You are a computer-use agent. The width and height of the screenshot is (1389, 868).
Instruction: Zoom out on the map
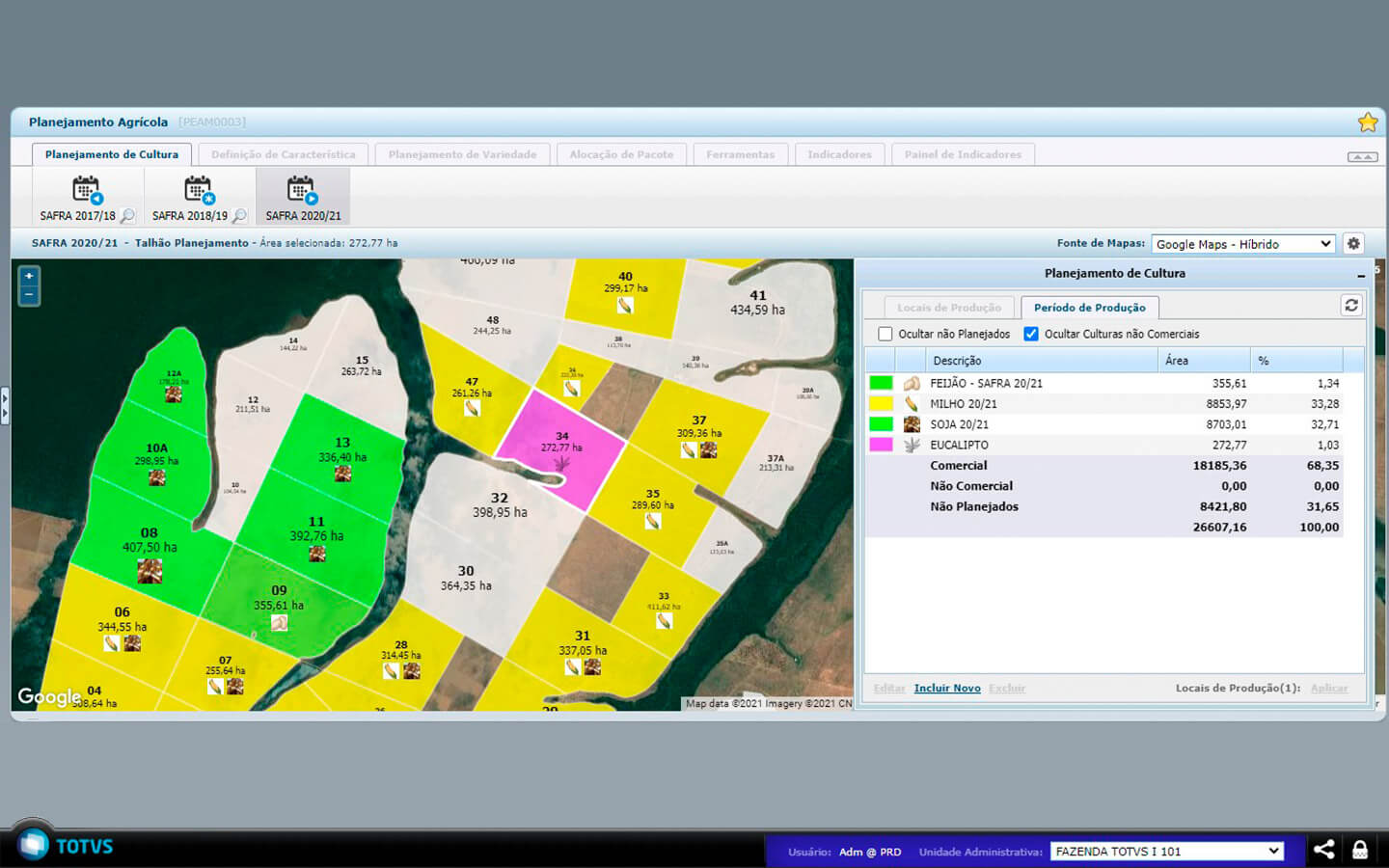(29, 295)
